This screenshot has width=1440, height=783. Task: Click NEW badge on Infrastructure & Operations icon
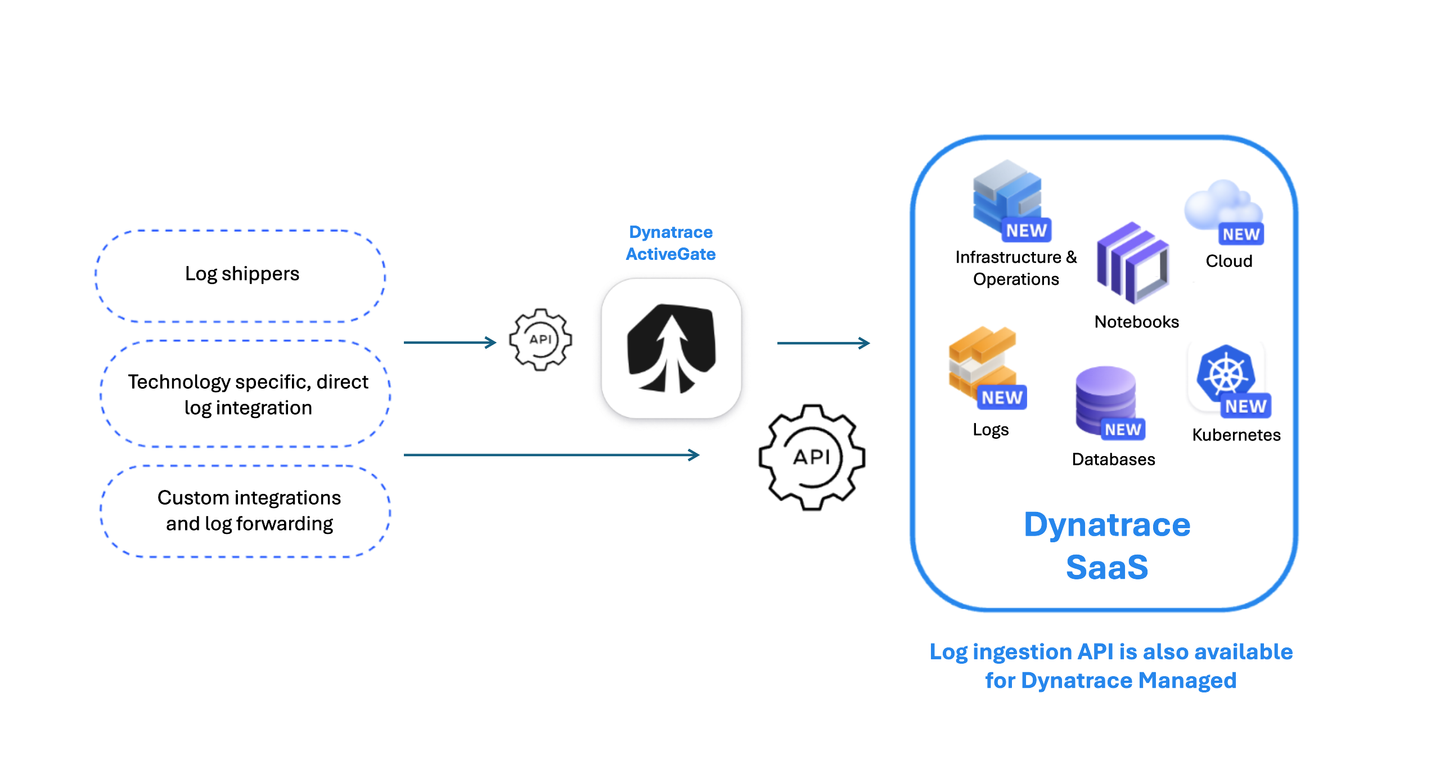tap(1026, 231)
